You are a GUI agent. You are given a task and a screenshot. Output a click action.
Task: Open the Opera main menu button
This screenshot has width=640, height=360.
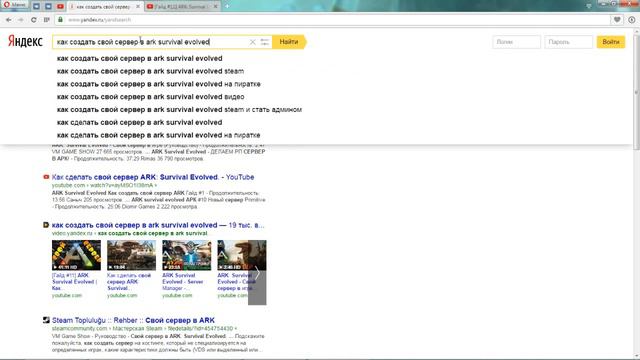click(15, 6)
